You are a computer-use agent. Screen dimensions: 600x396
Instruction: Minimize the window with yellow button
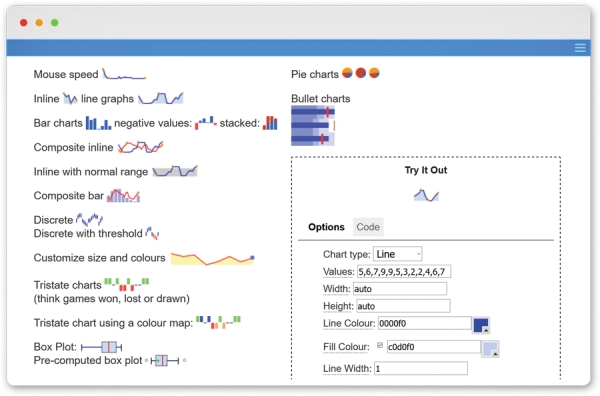[x=39, y=23]
